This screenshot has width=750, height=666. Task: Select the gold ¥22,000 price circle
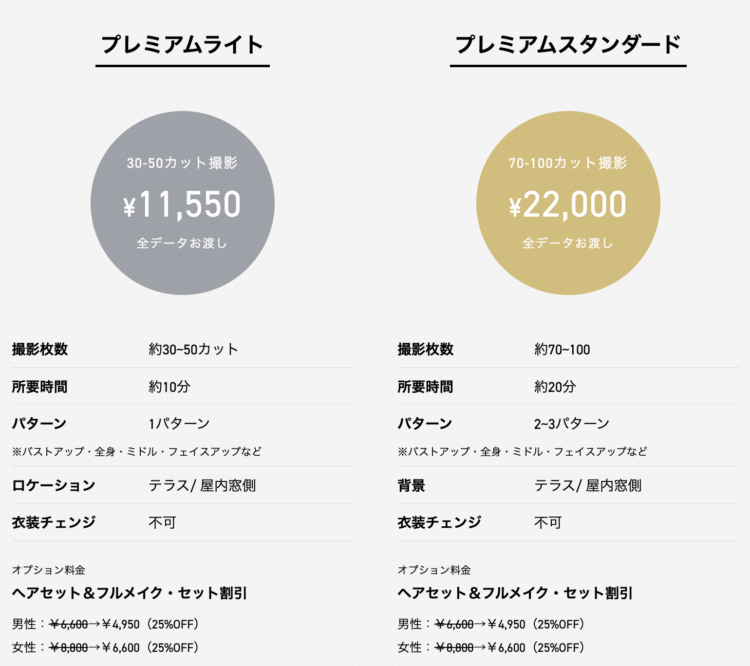[568, 203]
